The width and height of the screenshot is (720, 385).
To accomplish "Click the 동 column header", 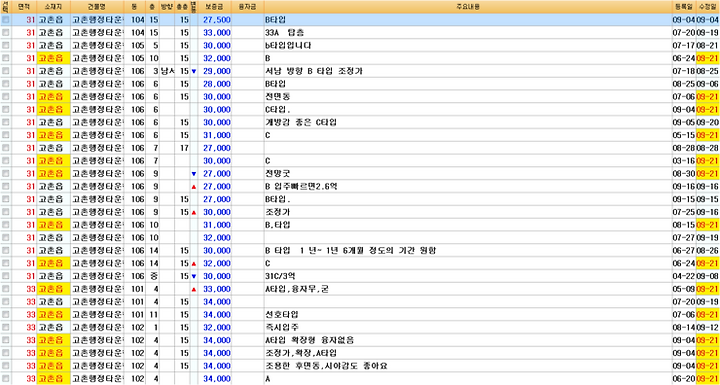I will [x=135, y=7].
